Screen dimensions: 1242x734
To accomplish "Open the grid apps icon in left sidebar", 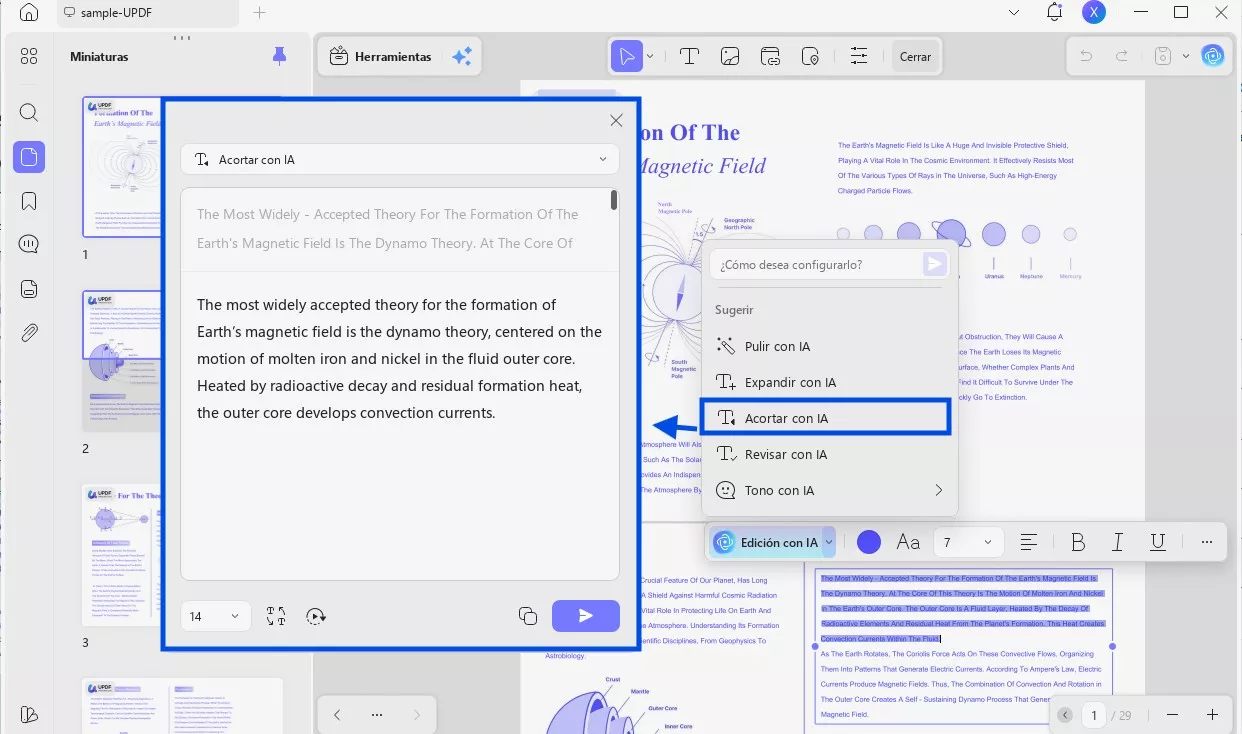I will click(29, 56).
